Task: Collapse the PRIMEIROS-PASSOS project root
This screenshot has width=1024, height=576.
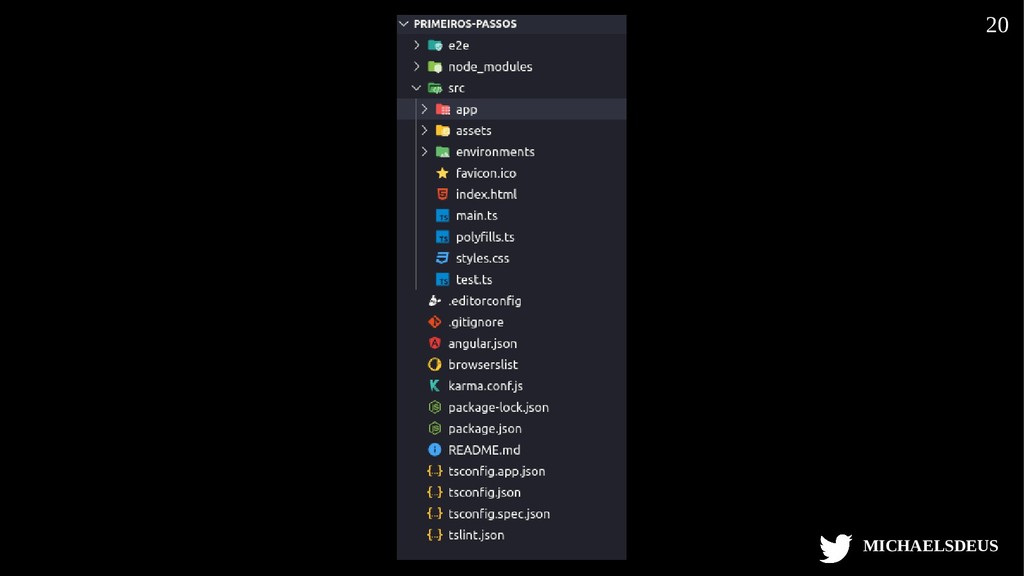Action: 404,24
